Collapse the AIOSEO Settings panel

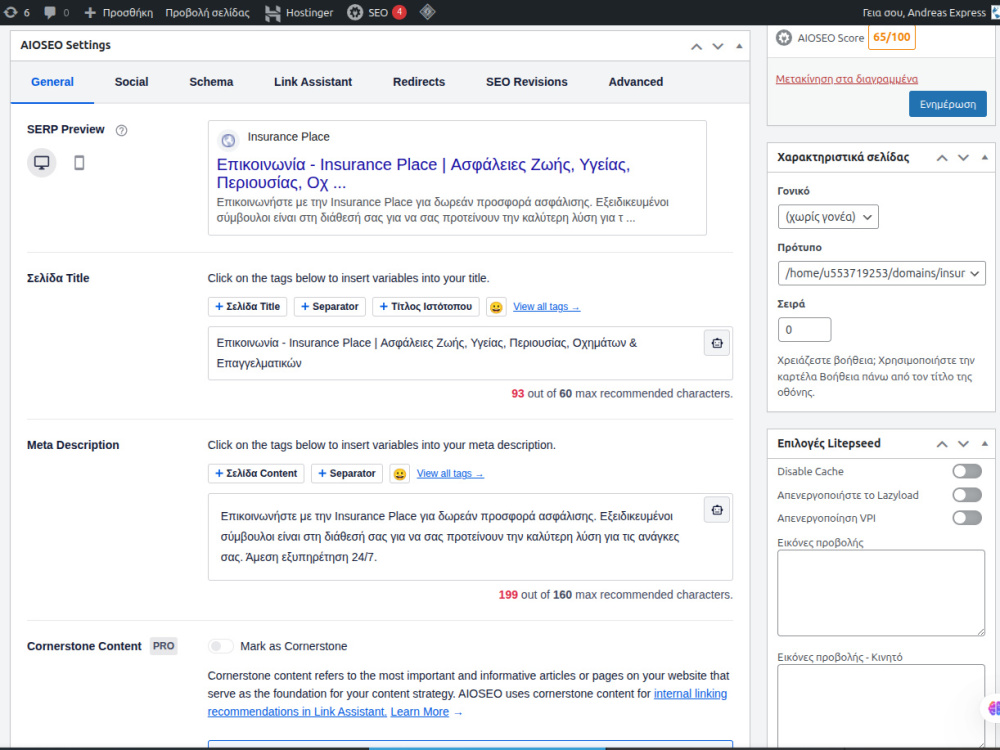[x=739, y=46]
